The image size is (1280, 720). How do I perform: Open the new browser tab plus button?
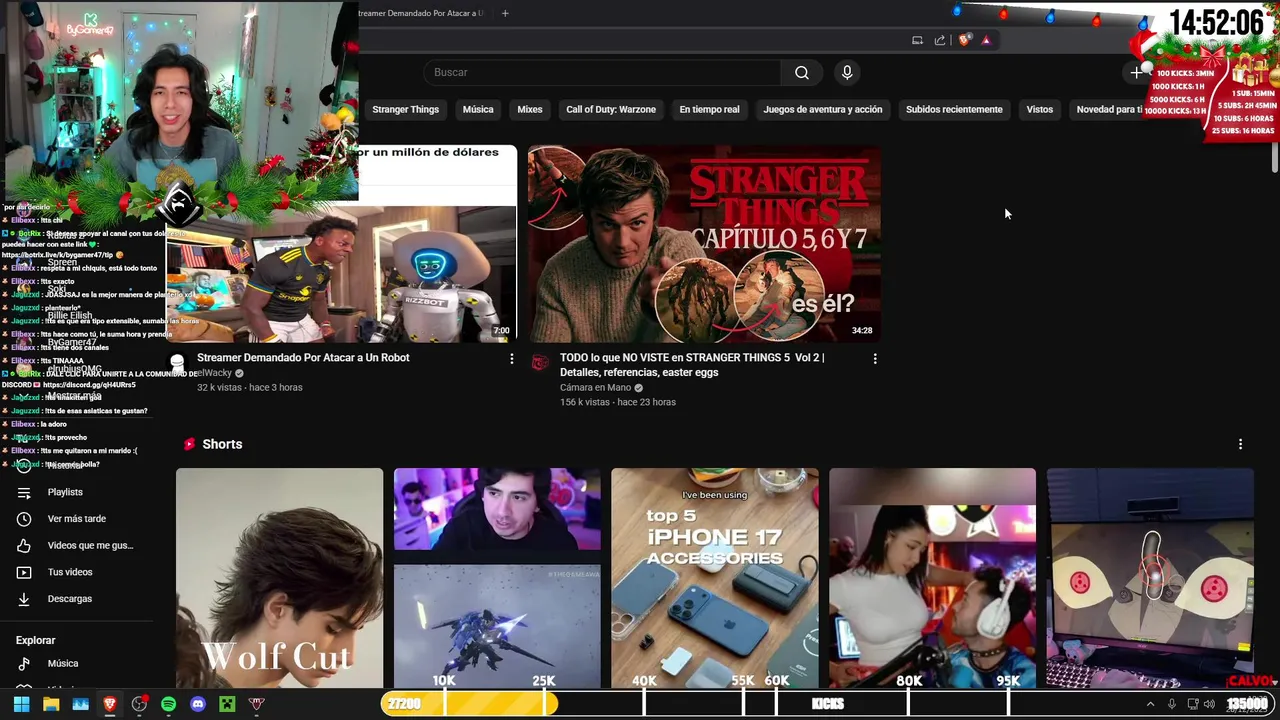(x=505, y=13)
